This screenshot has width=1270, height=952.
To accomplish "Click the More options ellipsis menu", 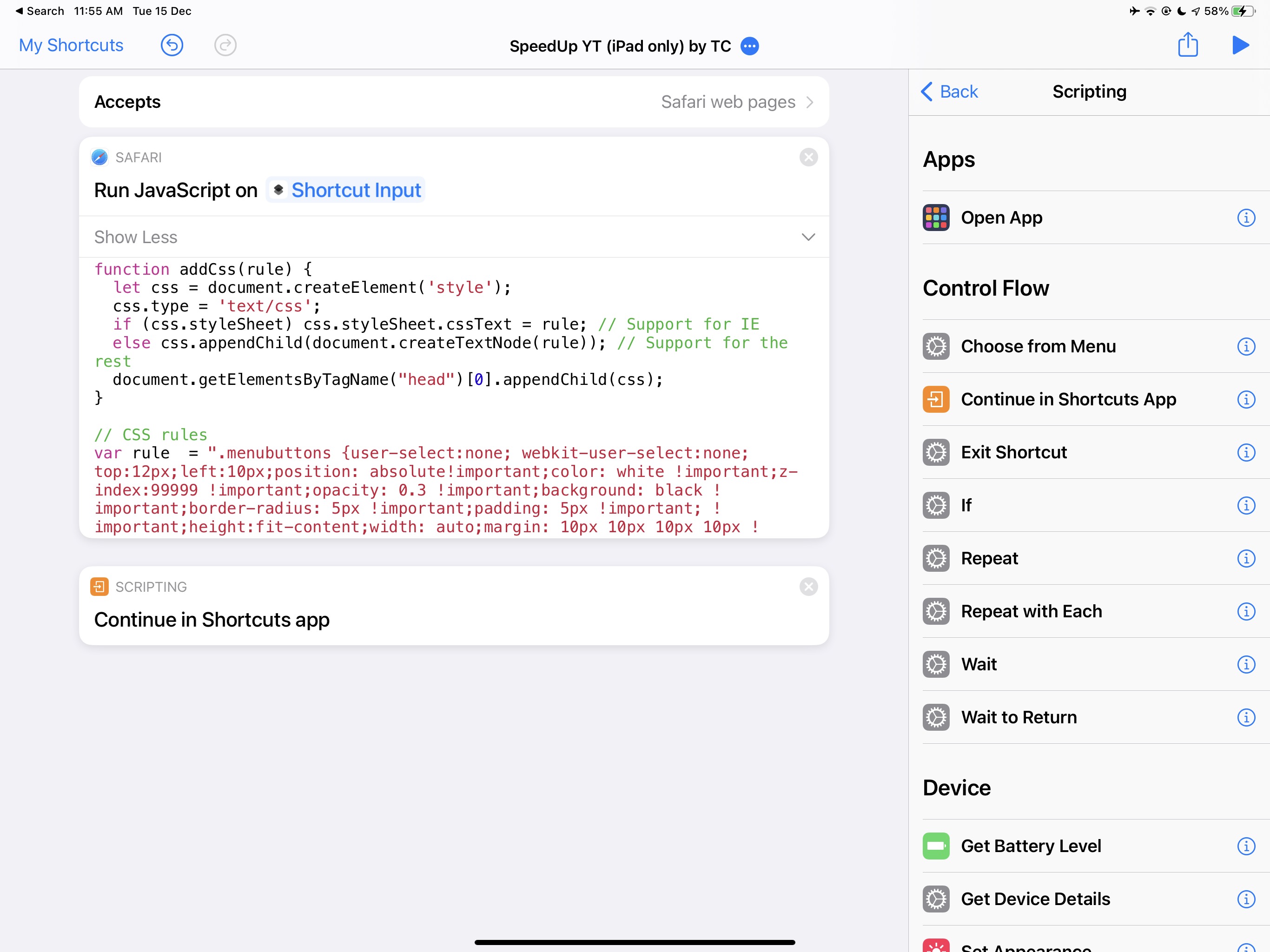I will [750, 45].
